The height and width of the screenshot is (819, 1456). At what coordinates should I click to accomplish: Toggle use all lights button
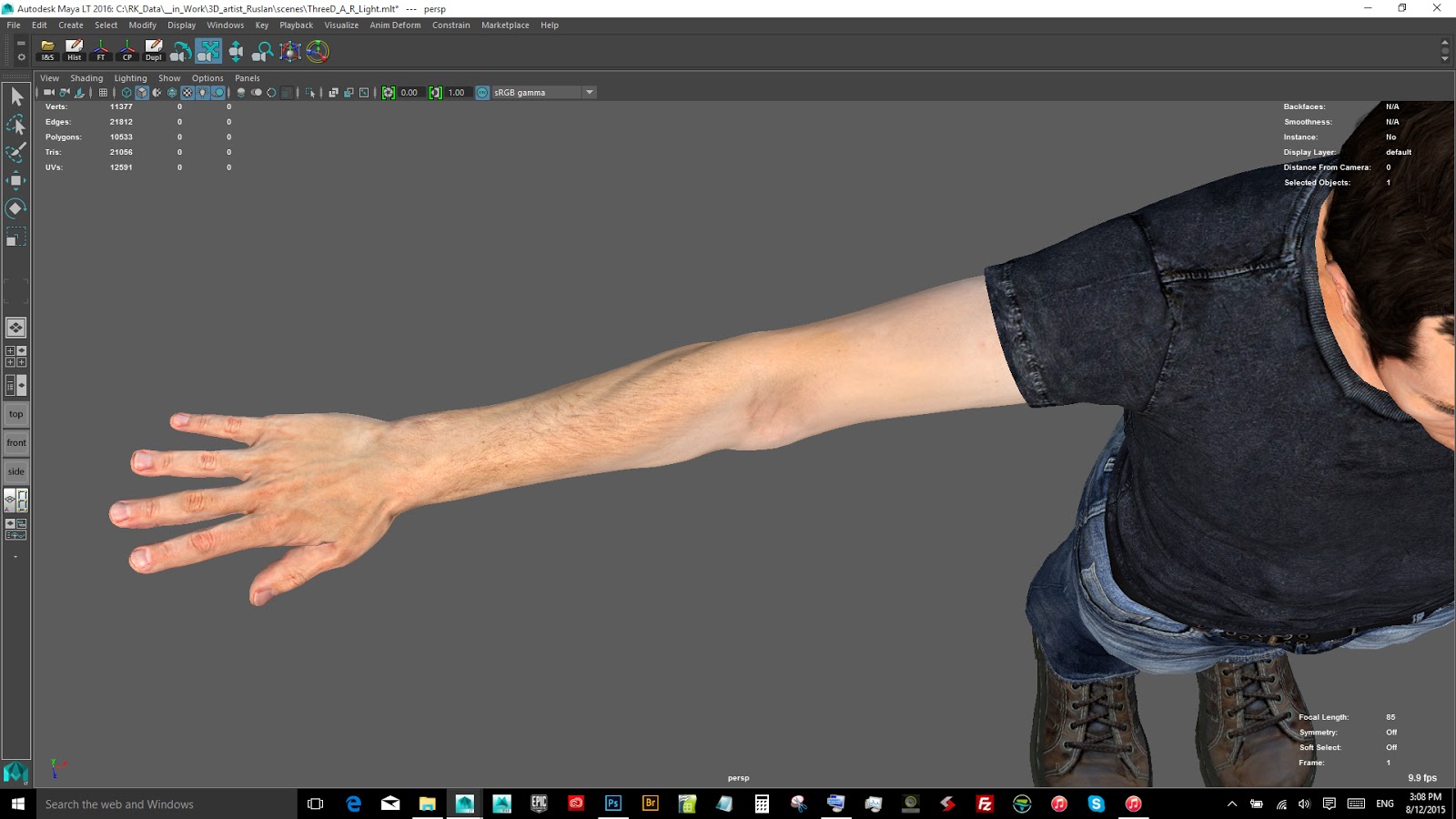point(203,93)
